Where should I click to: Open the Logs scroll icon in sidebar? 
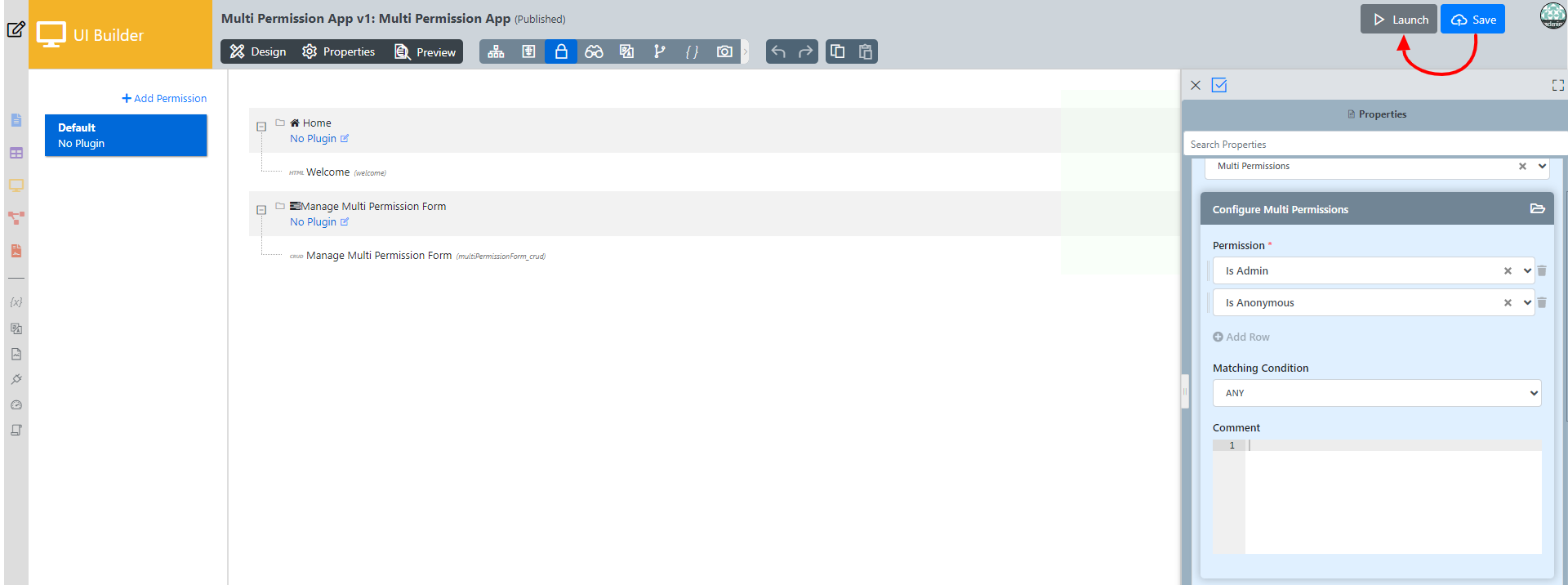(x=16, y=430)
